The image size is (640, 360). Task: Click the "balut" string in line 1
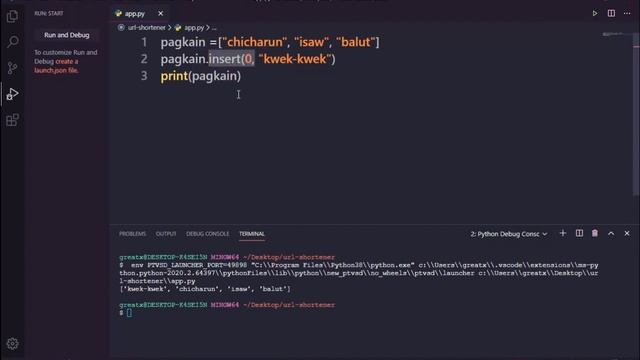(x=356, y=42)
